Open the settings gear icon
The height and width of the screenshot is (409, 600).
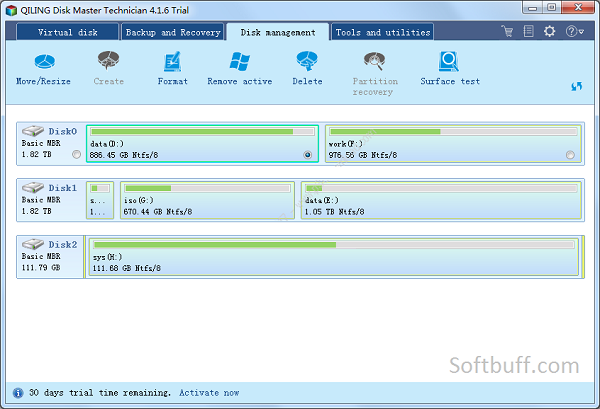click(x=549, y=31)
